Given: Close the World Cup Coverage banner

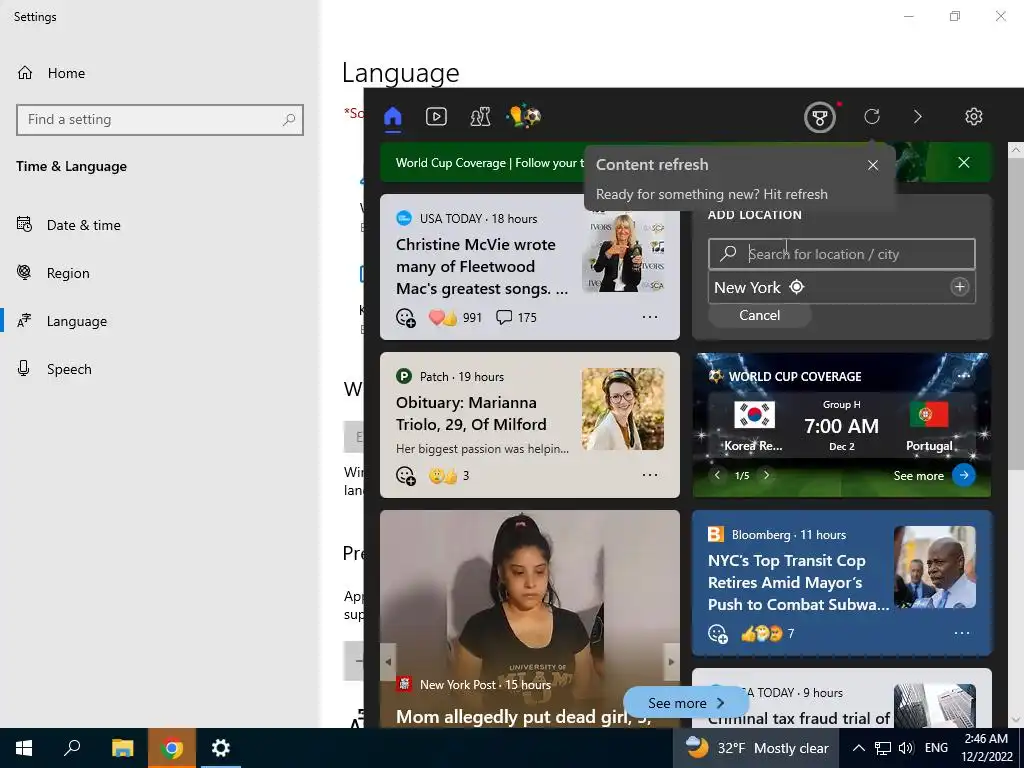Looking at the screenshot, I should [964, 163].
